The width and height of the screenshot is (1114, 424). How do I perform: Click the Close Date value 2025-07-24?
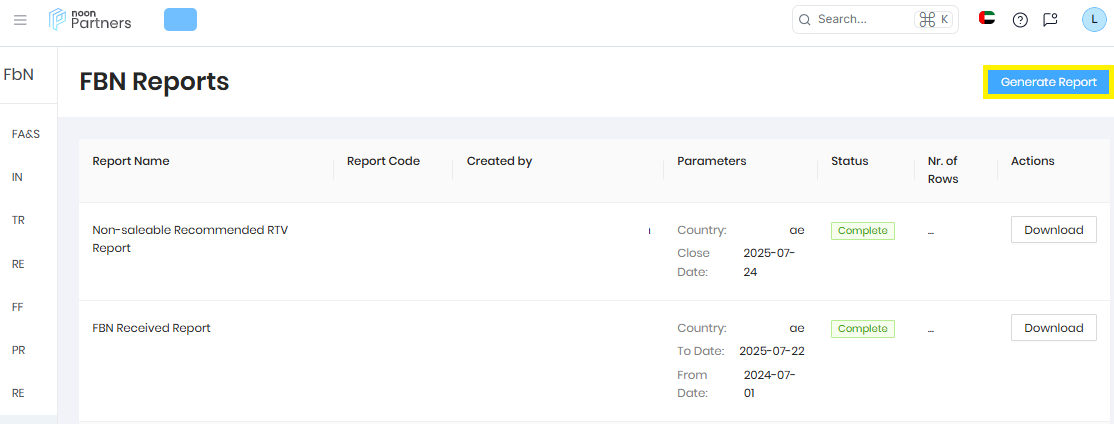(769, 263)
